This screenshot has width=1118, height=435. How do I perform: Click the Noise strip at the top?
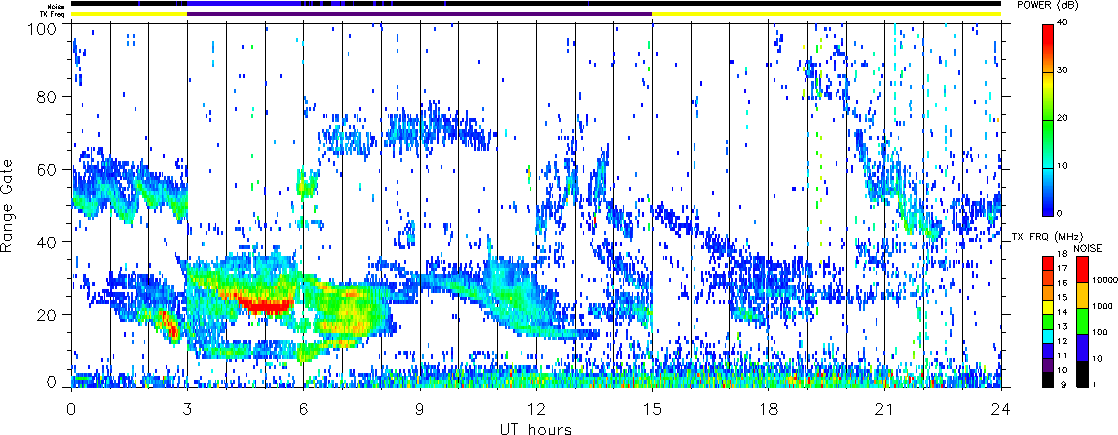[536, 4]
